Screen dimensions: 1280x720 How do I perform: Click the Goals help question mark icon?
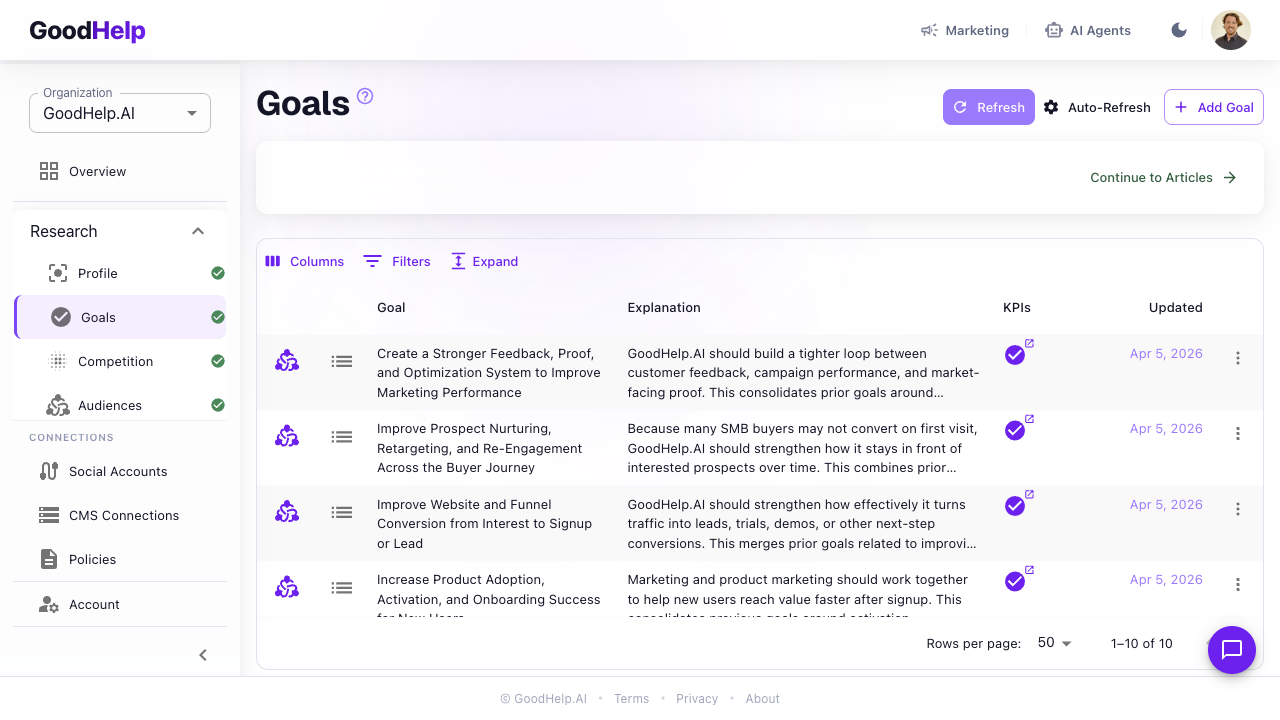point(364,95)
